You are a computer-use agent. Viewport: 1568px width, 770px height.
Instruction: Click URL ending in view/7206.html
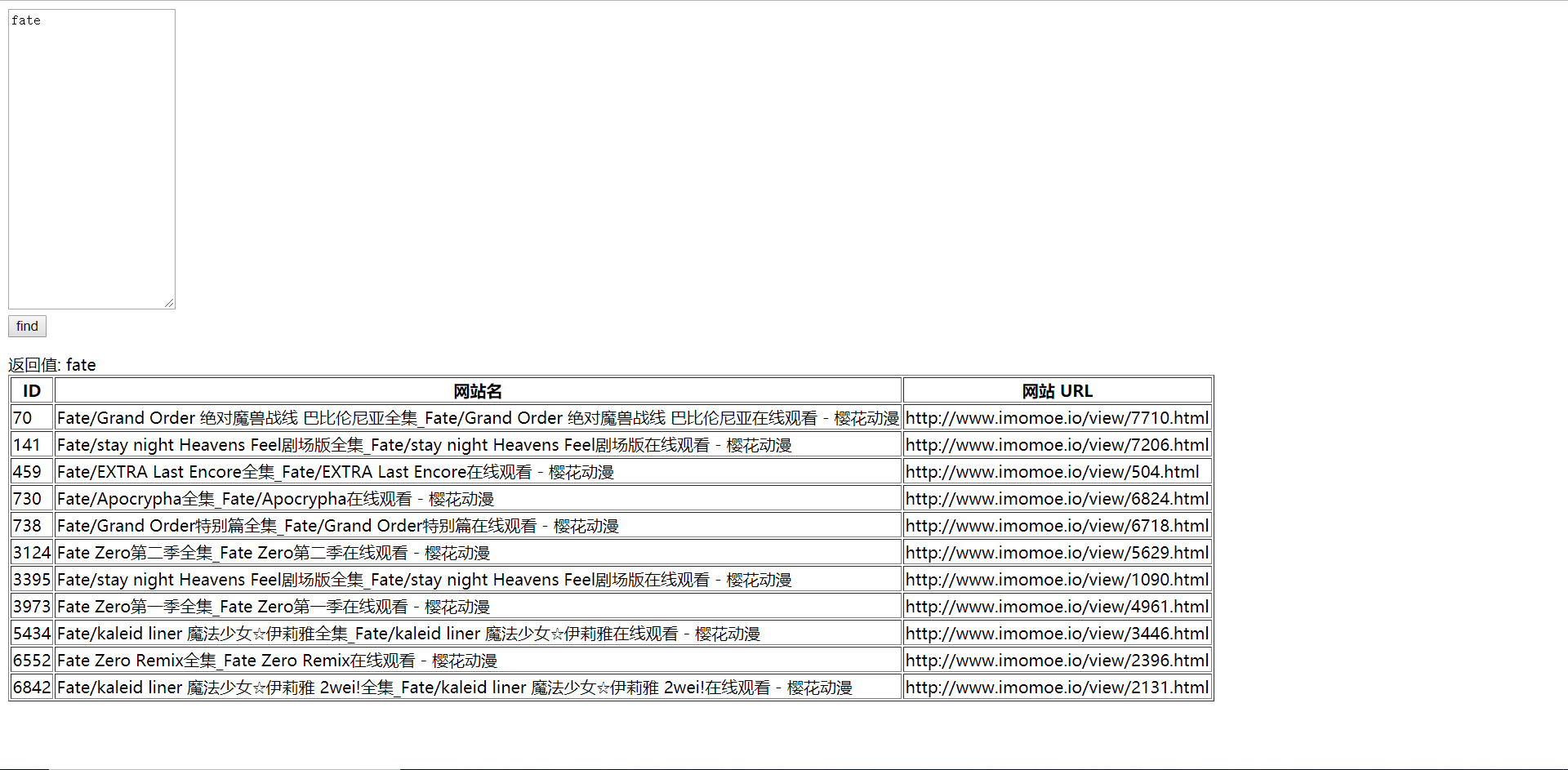click(1058, 445)
